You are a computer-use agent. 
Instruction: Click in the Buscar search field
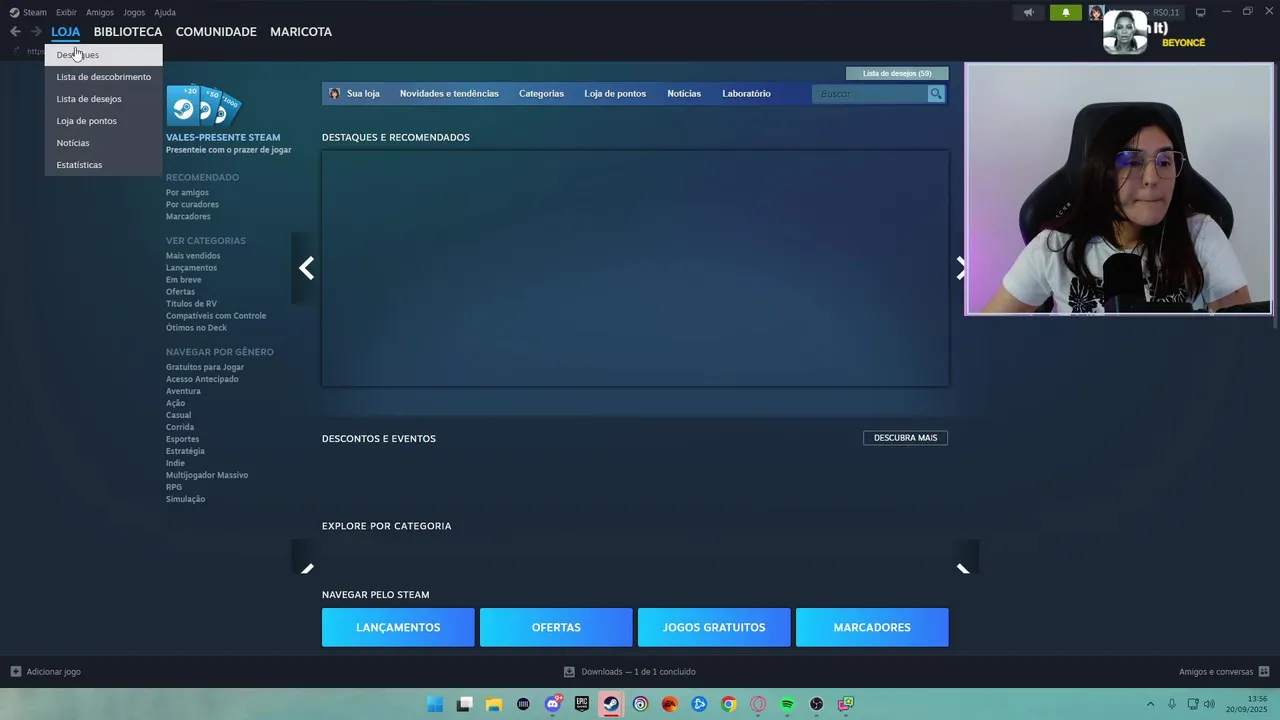pos(870,93)
